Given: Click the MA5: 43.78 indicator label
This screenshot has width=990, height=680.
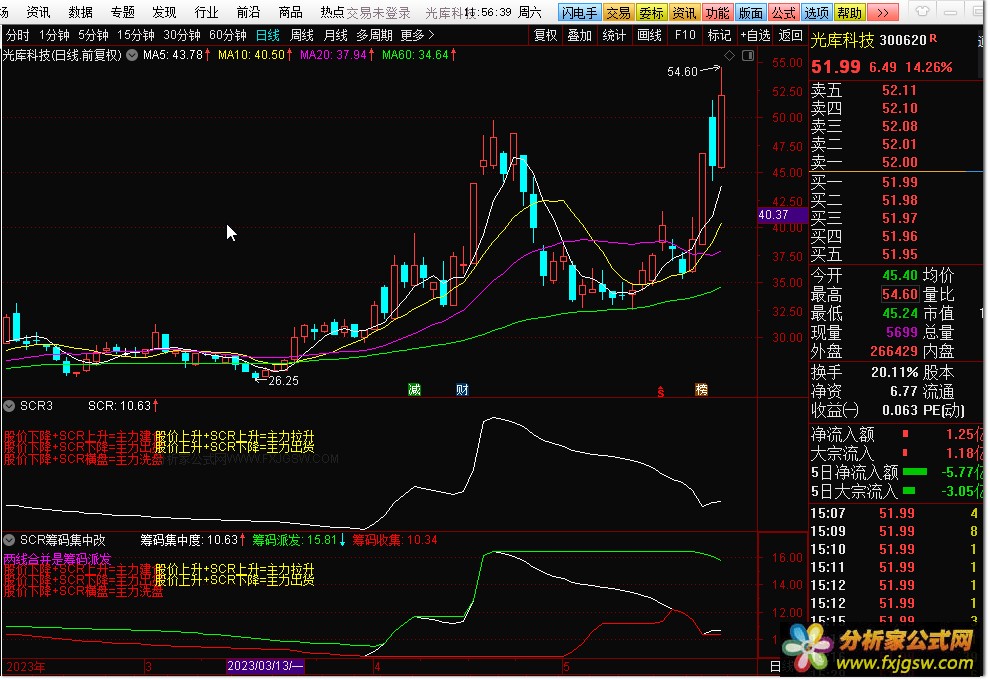Looking at the screenshot, I should (176, 55).
